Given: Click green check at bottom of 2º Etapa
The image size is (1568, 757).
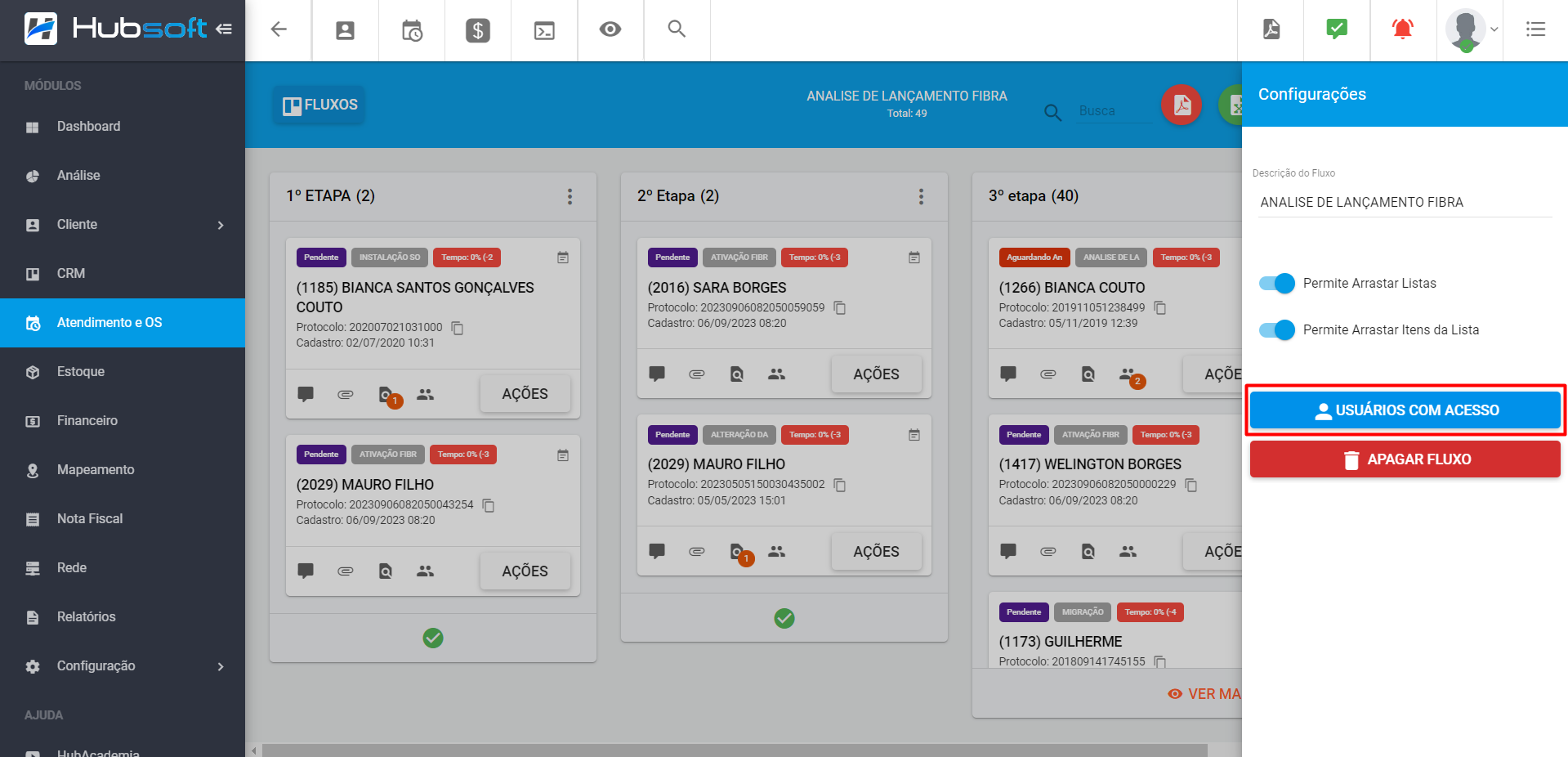Looking at the screenshot, I should pos(784,618).
